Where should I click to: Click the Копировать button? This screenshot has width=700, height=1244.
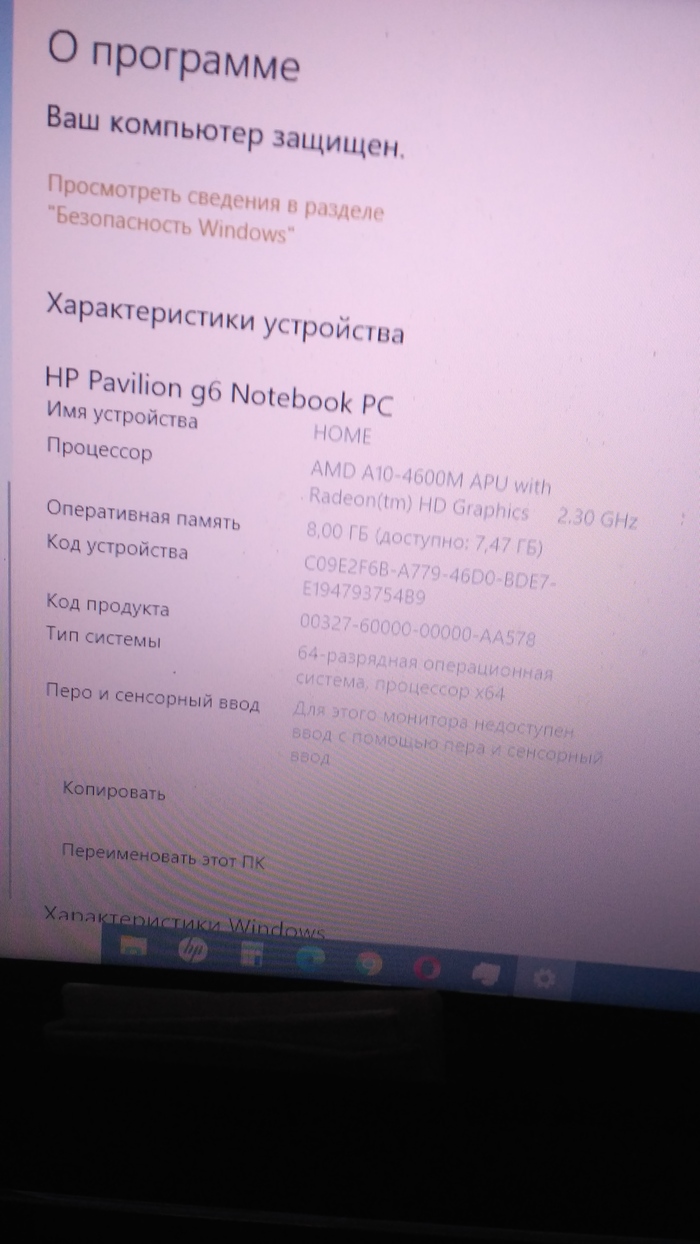[x=113, y=792]
